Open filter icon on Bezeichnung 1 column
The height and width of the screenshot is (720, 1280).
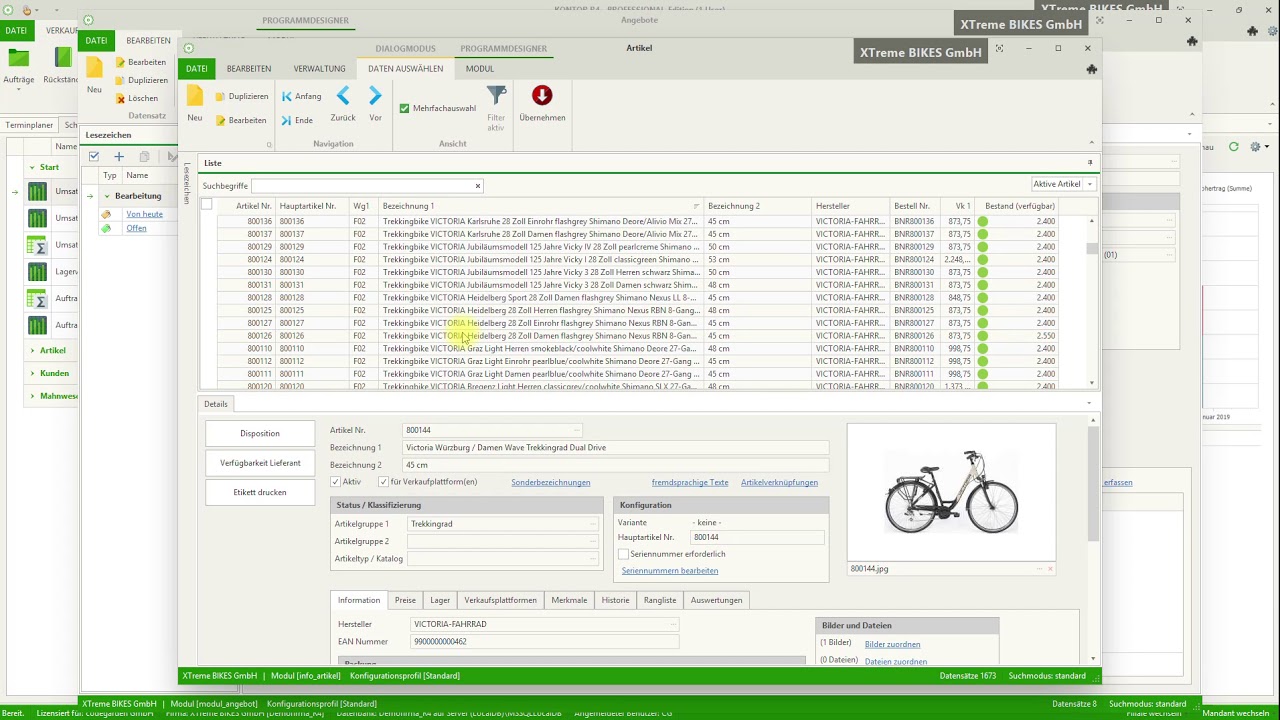tap(696, 206)
